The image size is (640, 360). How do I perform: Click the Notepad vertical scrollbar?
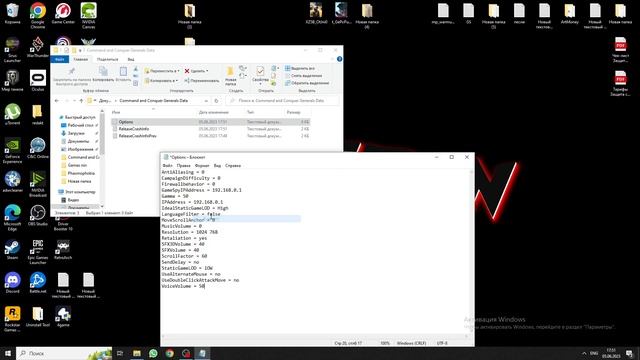(471, 251)
